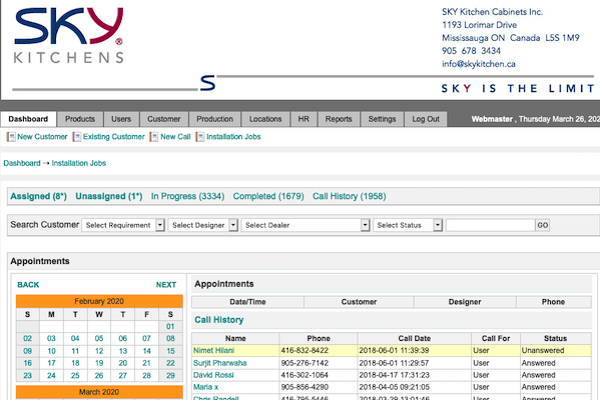Click the New Call icon
Screen dimensions: 600x400
[x=155, y=137]
